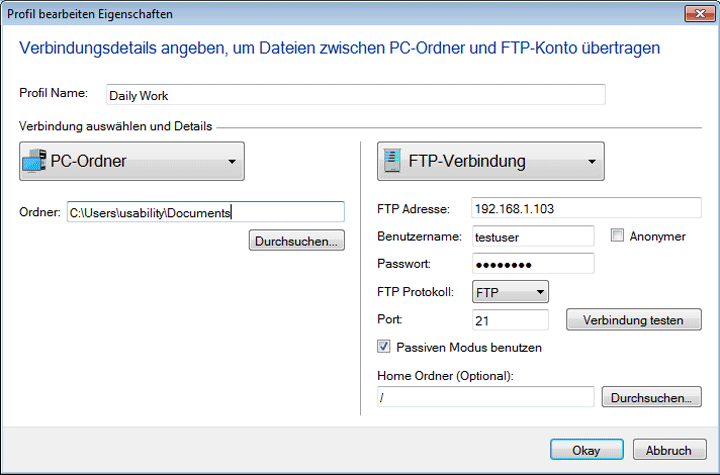Click Durchsuchen under the Ordner field
This screenshot has height=475, width=720.
tap(297, 240)
